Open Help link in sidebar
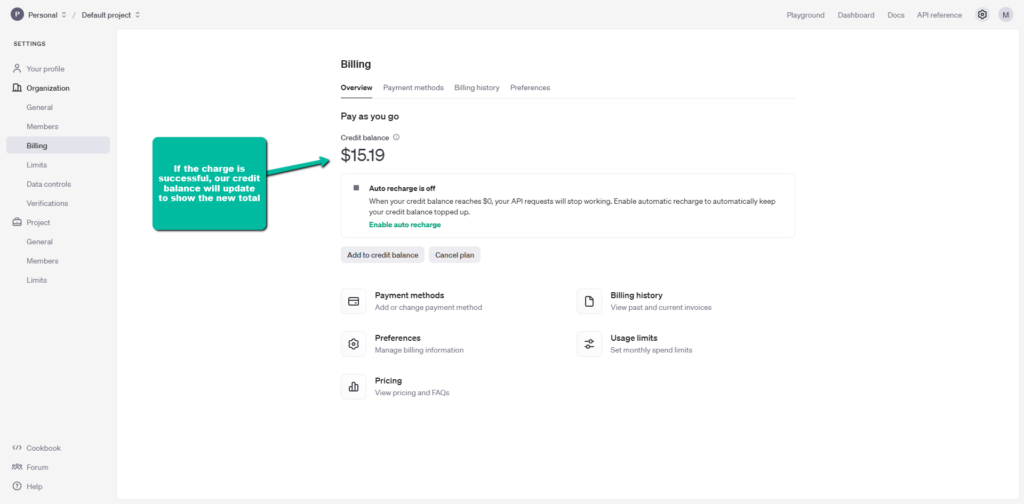1024x504 pixels. [x=35, y=486]
